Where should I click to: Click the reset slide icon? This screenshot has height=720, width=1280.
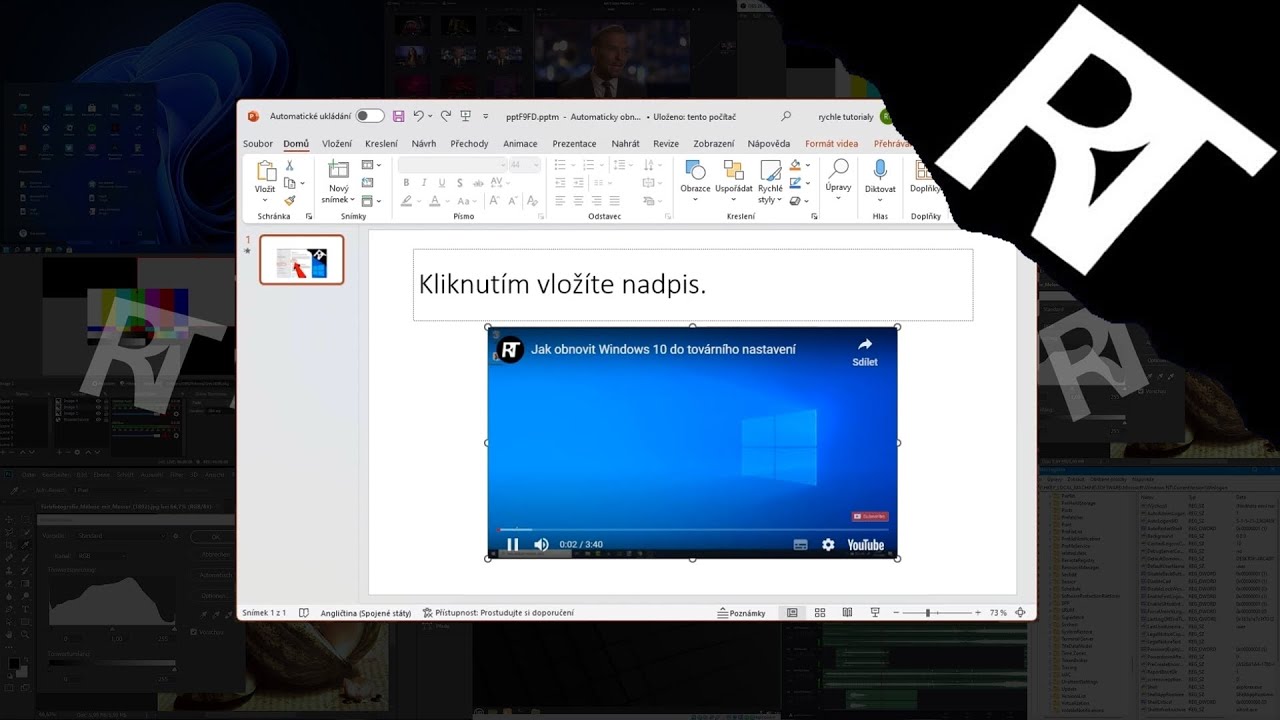368,183
